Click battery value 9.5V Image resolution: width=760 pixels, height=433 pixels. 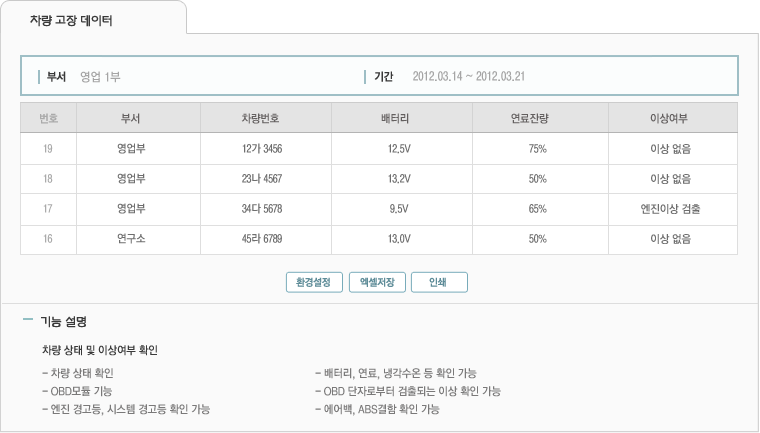point(399,209)
